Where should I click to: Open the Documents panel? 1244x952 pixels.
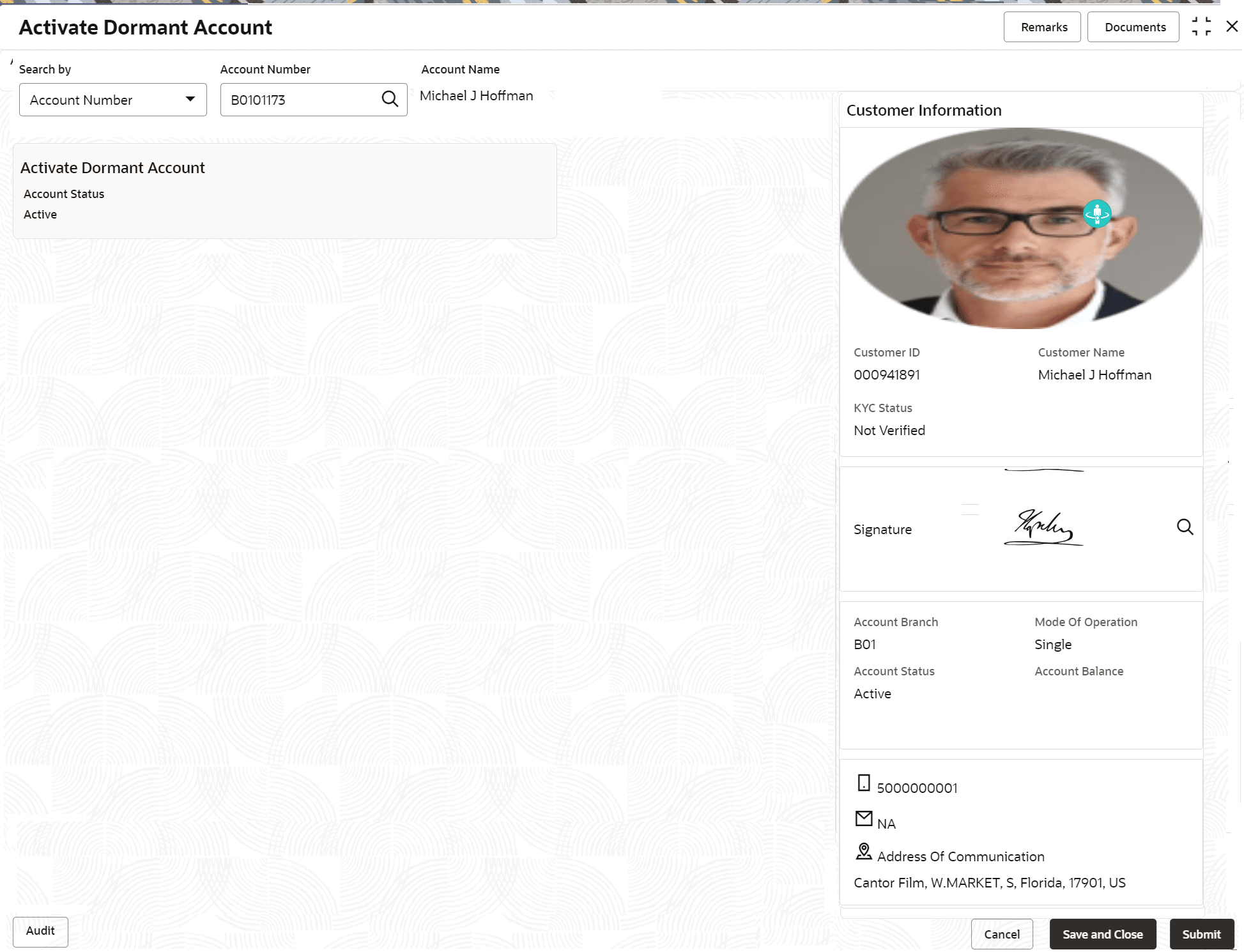[x=1133, y=27]
